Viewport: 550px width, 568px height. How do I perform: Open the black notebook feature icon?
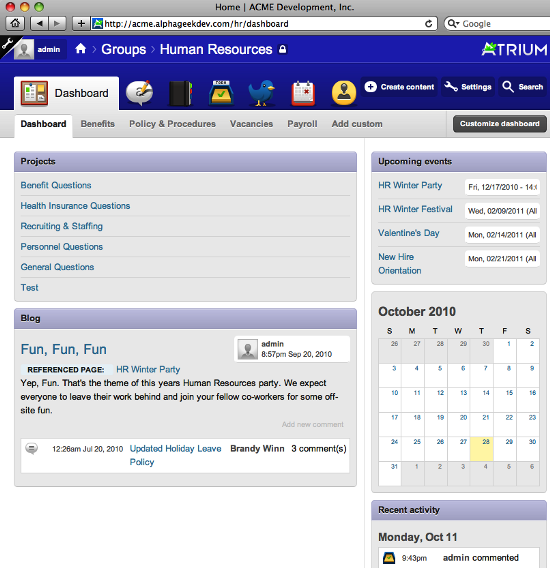coord(180,93)
